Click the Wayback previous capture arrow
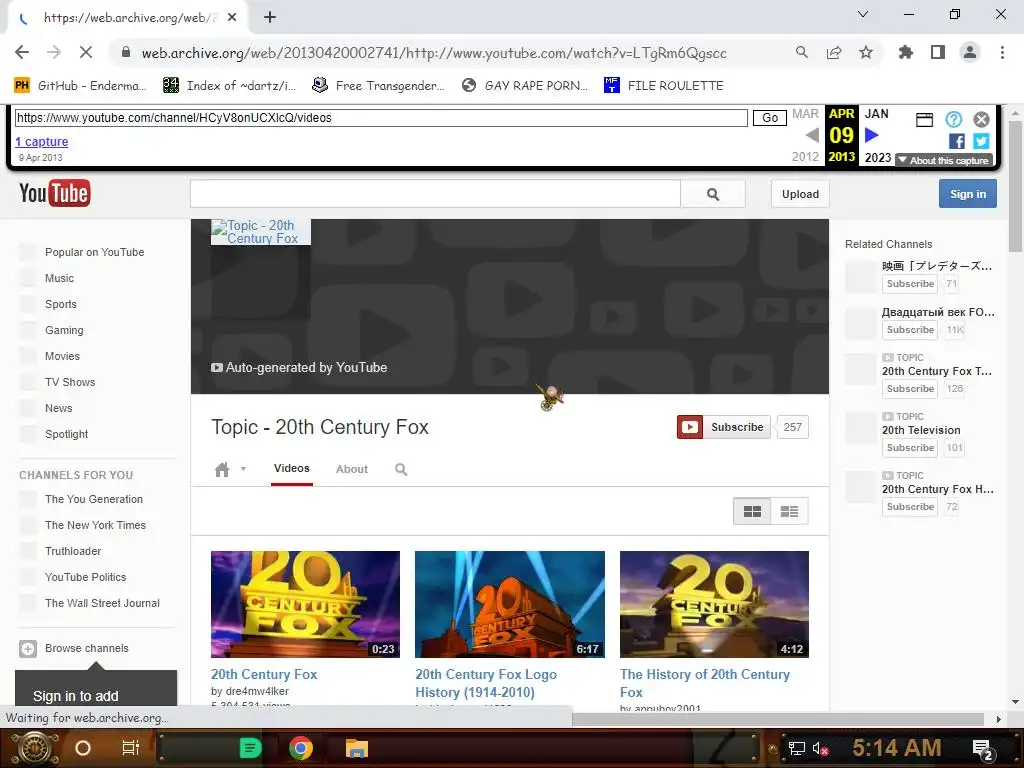Image resolution: width=1024 pixels, height=768 pixels. 812,135
